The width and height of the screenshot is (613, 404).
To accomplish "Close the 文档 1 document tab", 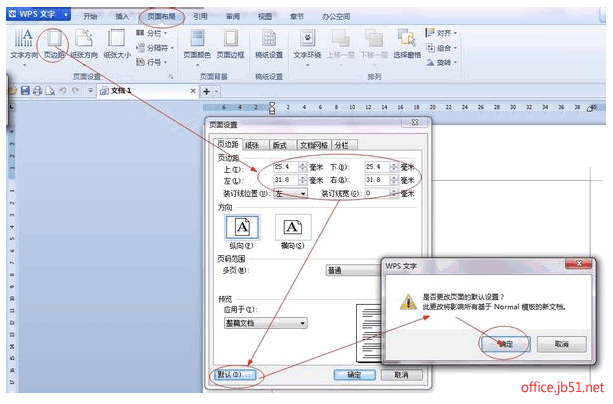I will click(x=193, y=91).
